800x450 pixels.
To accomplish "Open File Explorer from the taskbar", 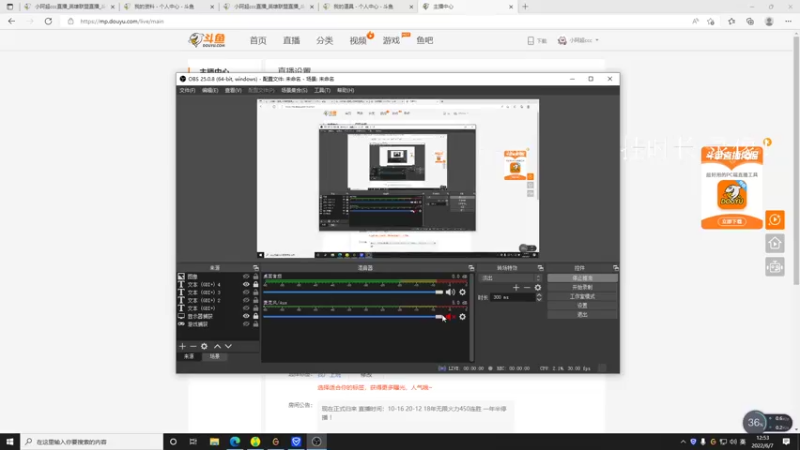I will pos(214,442).
